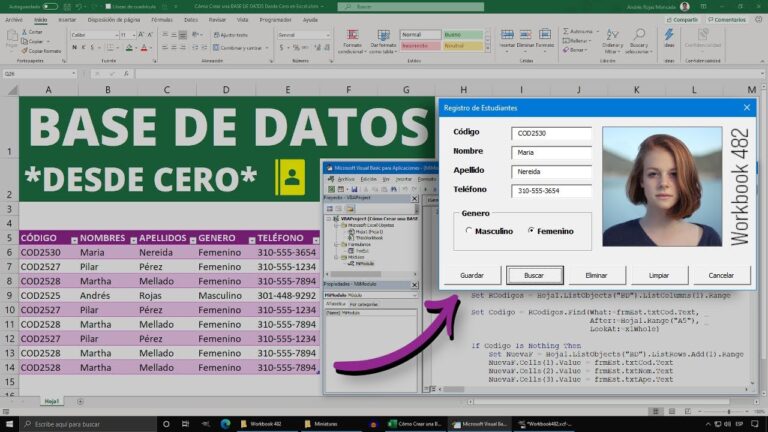Image resolution: width=768 pixels, height=432 pixels.
Task: Open the Archivo ribbon tab
Action: click(14, 20)
